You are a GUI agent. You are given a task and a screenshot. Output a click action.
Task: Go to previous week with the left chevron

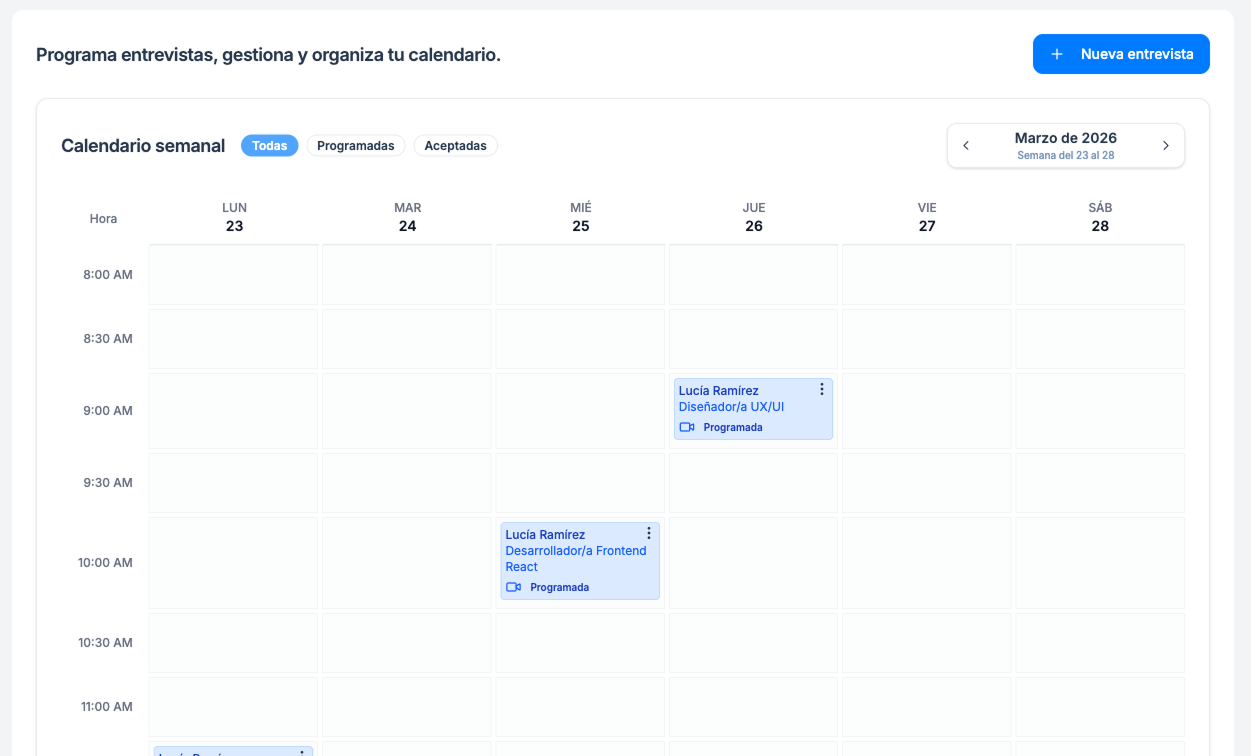[966, 145]
